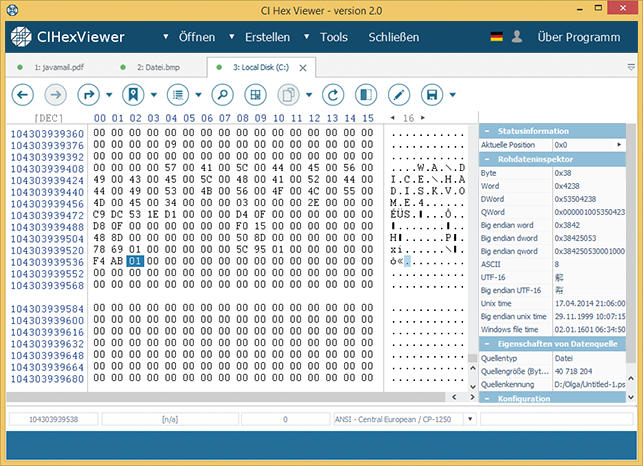Open the Erstellen menu

pyautogui.click(x=267, y=37)
